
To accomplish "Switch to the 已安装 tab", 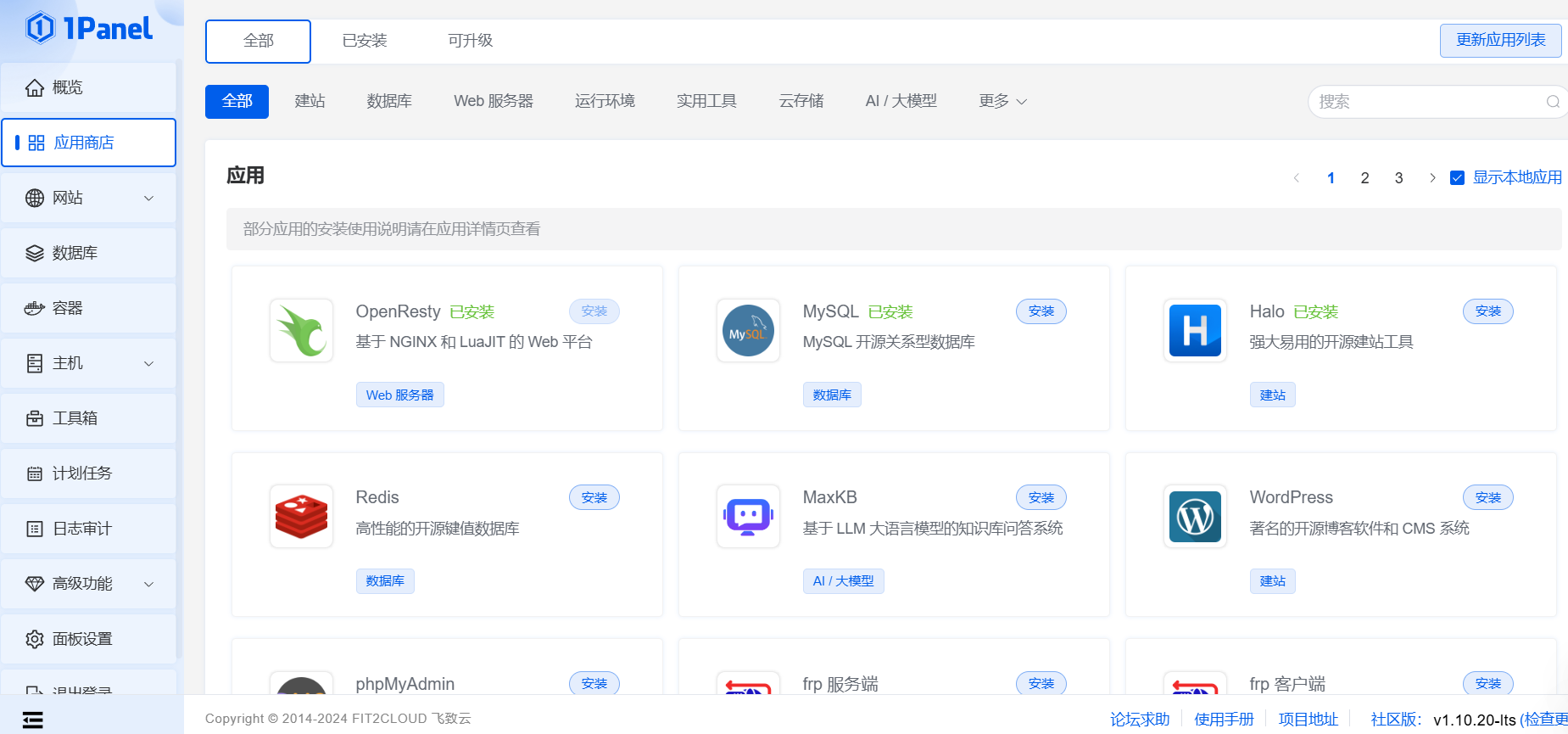I will (365, 41).
